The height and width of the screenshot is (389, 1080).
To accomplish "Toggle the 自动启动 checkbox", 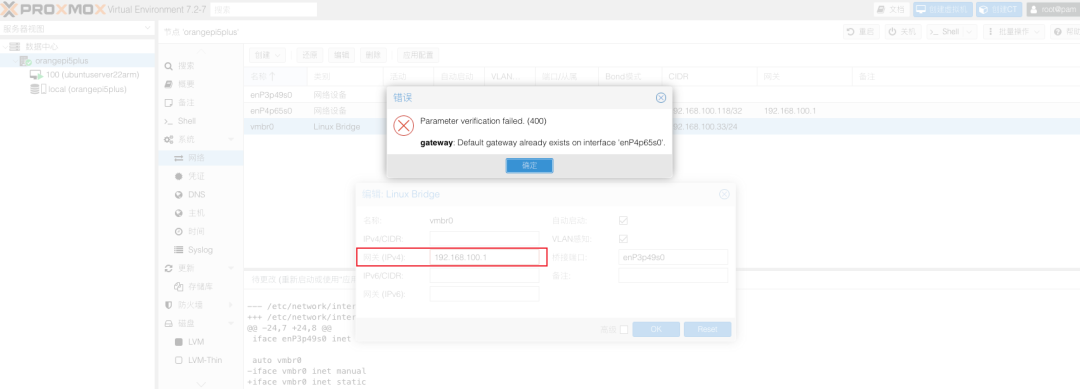I will (x=623, y=220).
